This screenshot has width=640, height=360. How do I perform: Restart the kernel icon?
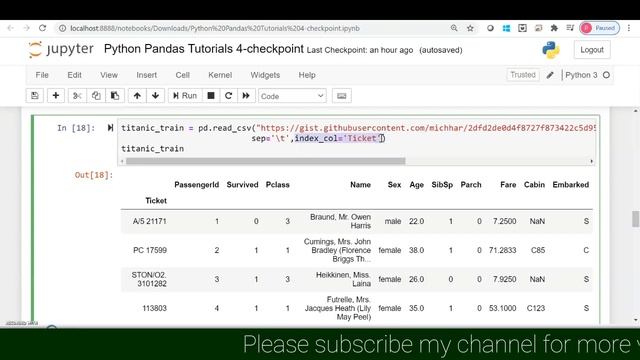coord(229,96)
